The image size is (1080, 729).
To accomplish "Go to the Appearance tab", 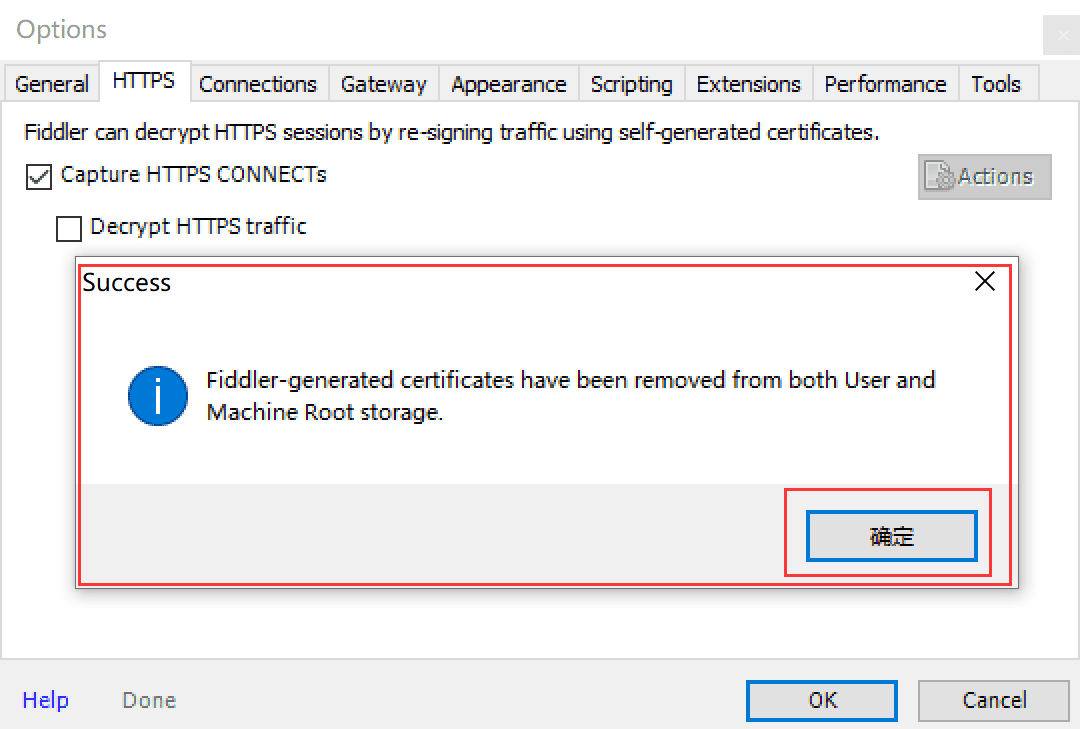I will [509, 84].
